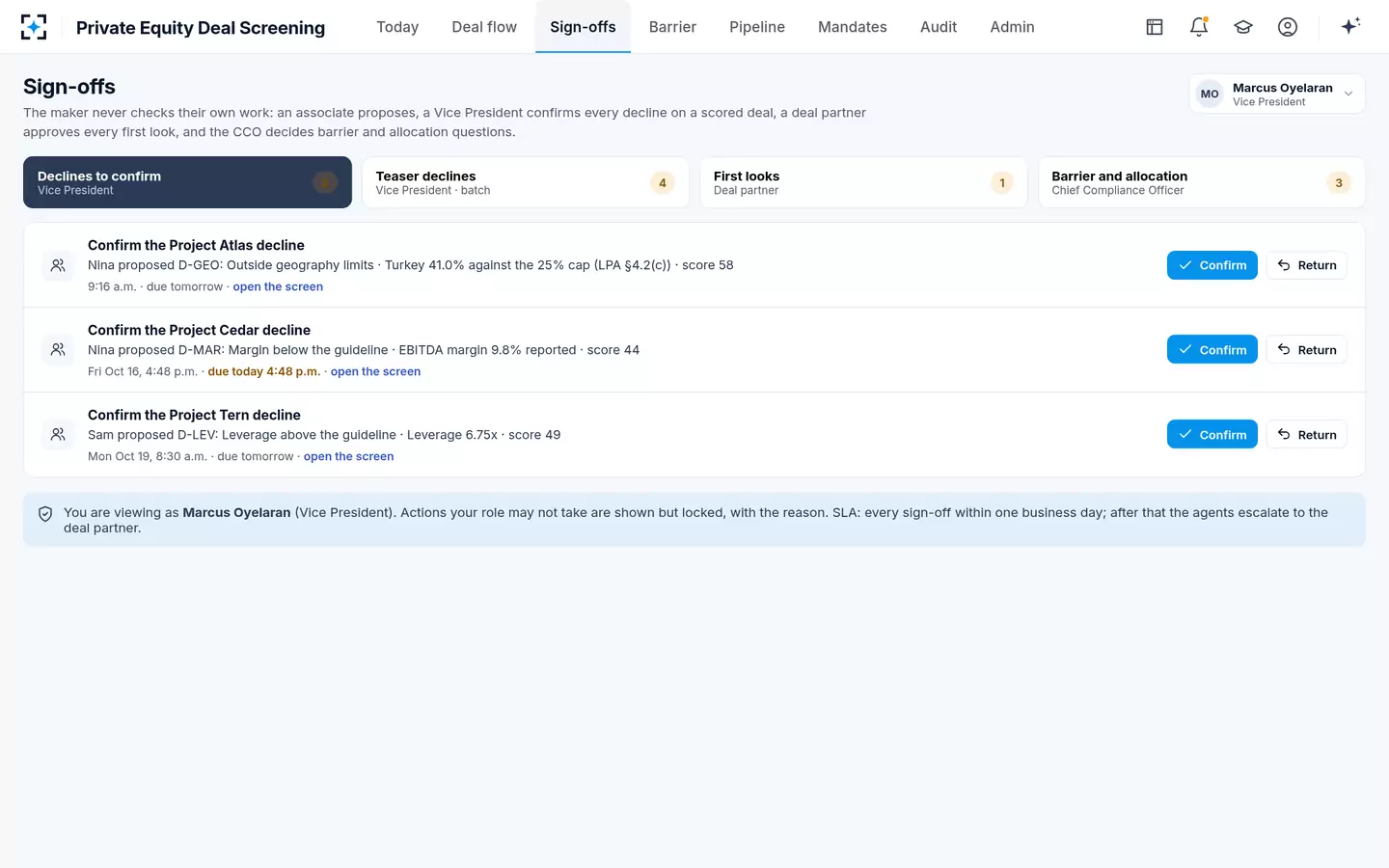Image resolution: width=1389 pixels, height=868 pixels.
Task: Click the people icon beside Project Tern
Action: [58, 435]
